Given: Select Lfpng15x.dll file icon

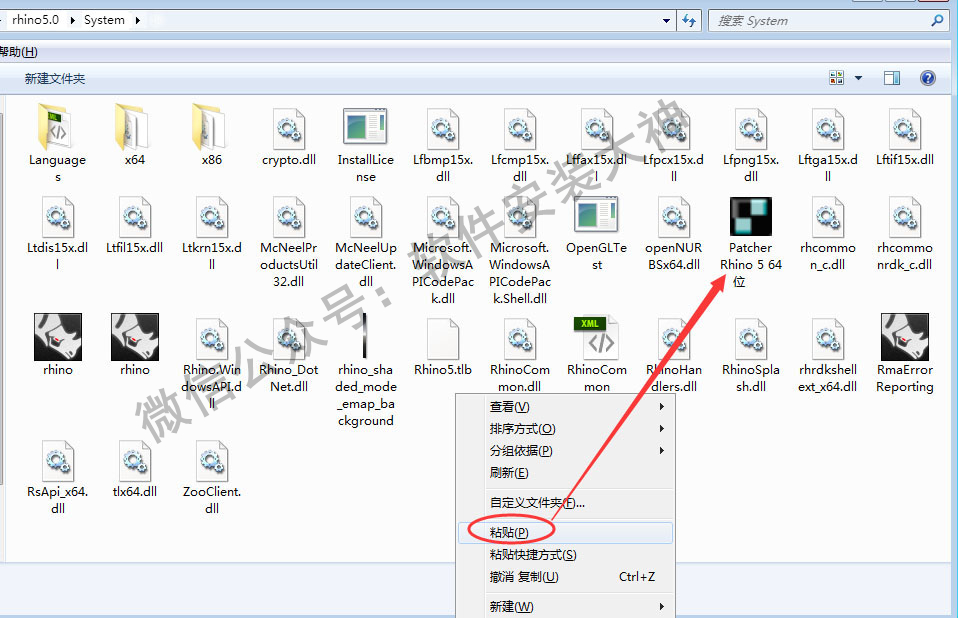Looking at the screenshot, I should click(x=751, y=129).
